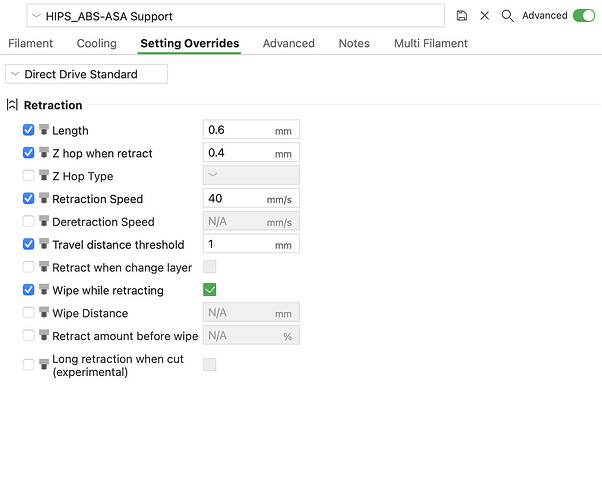Click the Z hop field showing 0.4

tap(251, 152)
